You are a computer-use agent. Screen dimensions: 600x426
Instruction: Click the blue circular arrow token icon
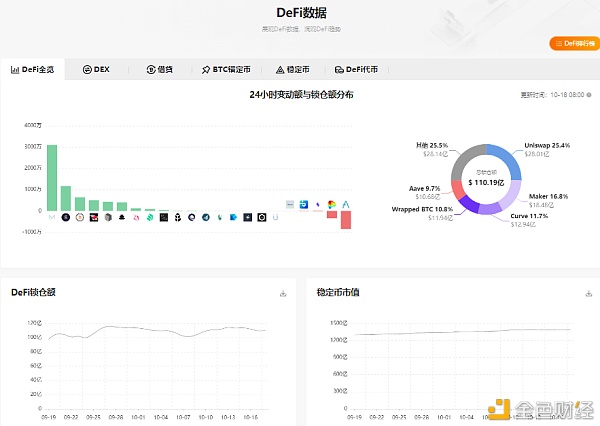[x=206, y=217]
